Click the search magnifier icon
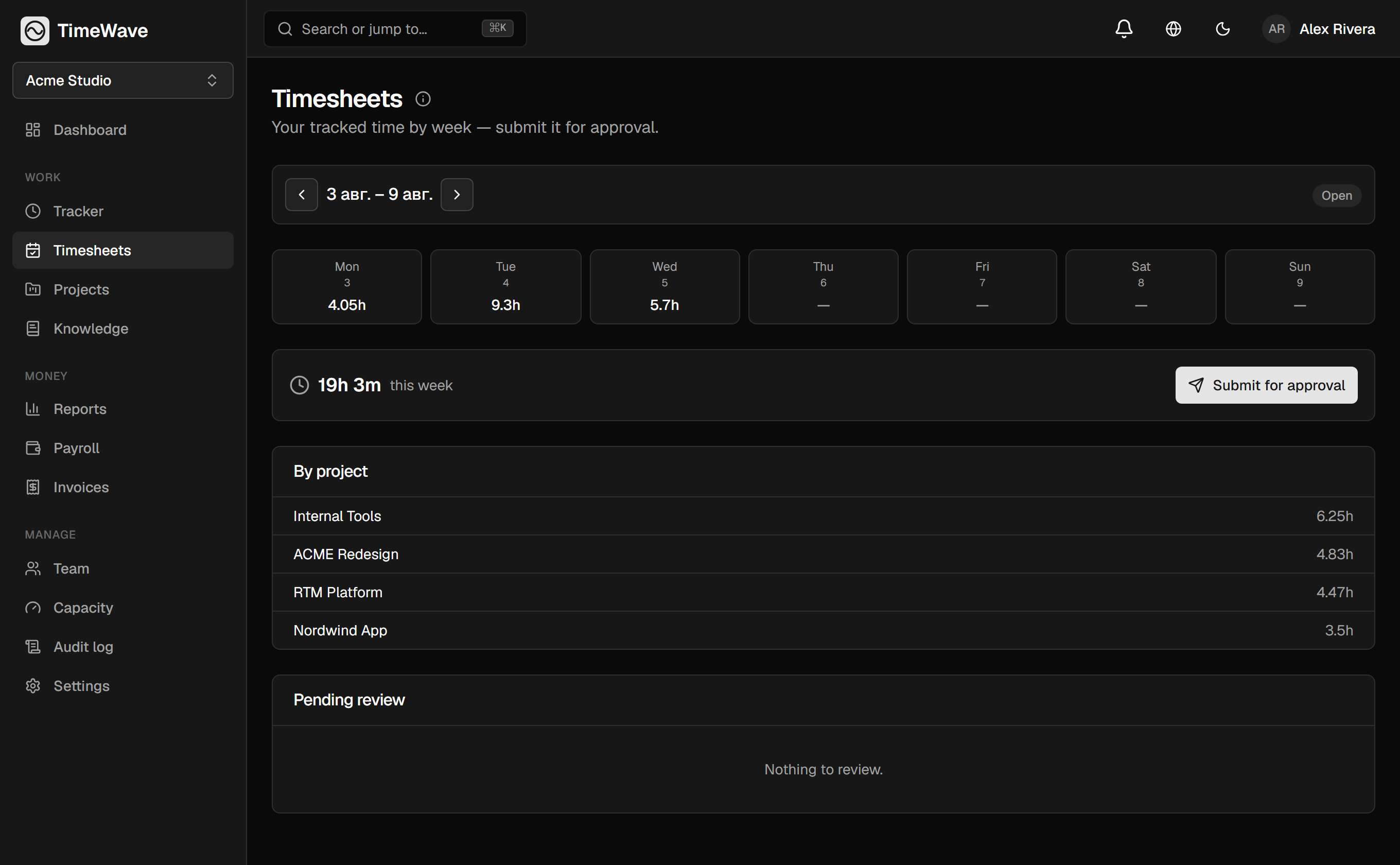The image size is (1400, 865). tap(285, 29)
